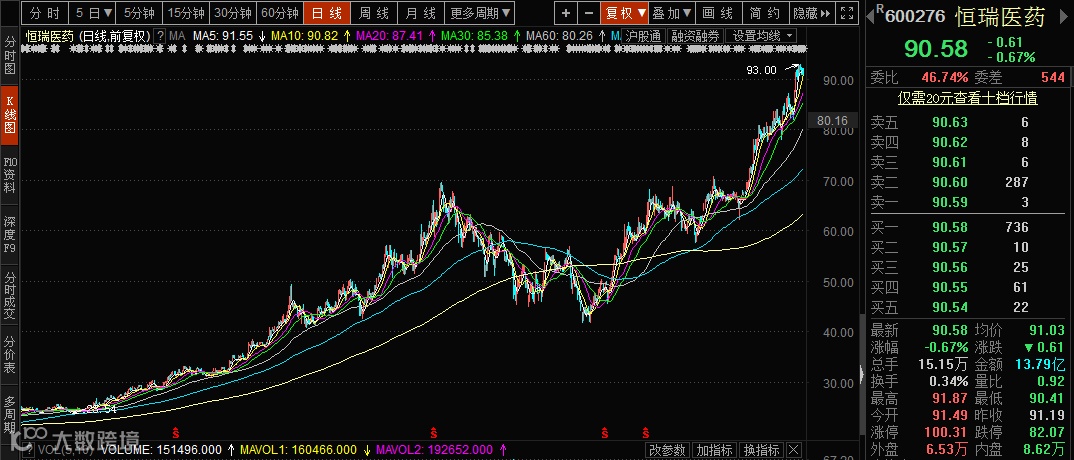Screen dimensions: 1074x460
Task: Click the 卖二 volume 287
Action: coord(1016,182)
